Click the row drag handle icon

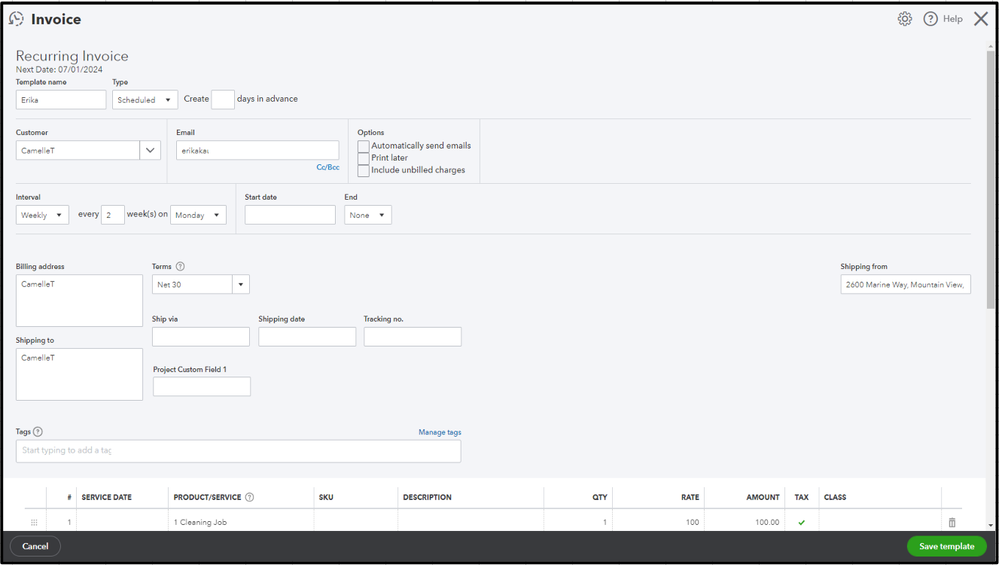pos(34,522)
